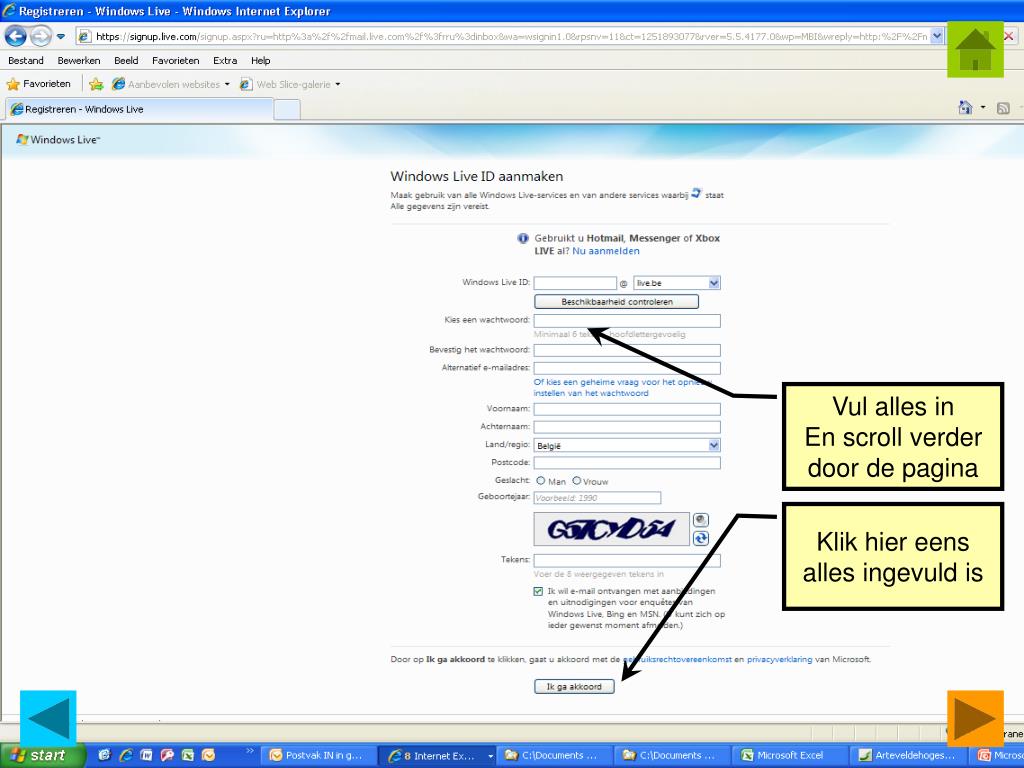Click the Postcode field
The width and height of the screenshot is (1024, 768).
pyautogui.click(x=628, y=463)
